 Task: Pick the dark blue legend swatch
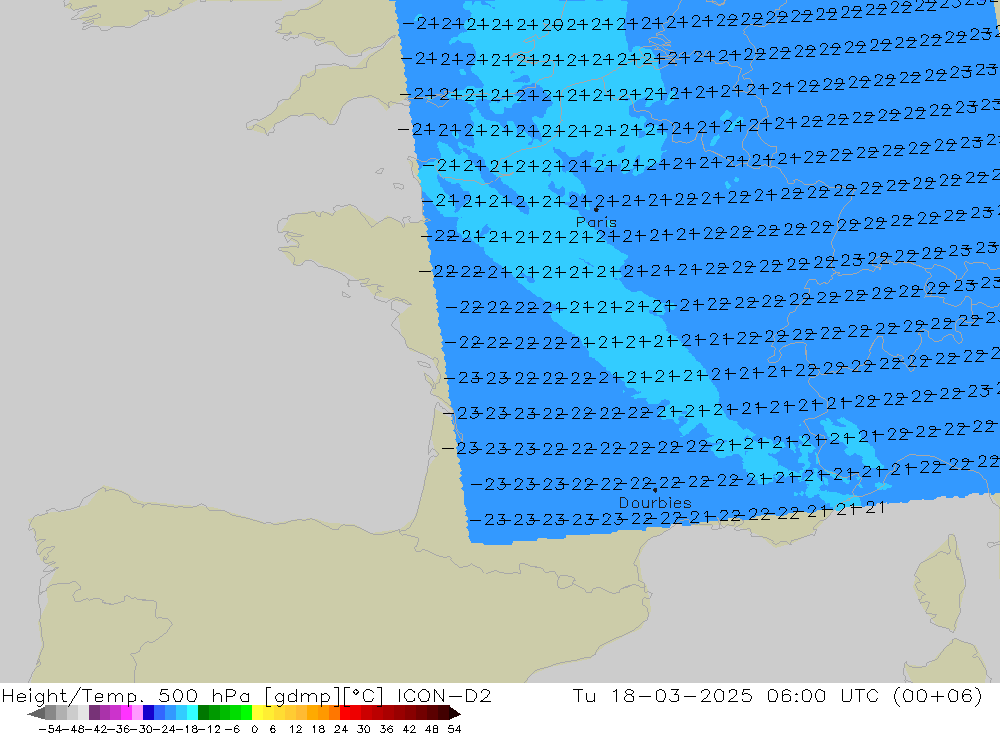pyautogui.click(x=149, y=713)
